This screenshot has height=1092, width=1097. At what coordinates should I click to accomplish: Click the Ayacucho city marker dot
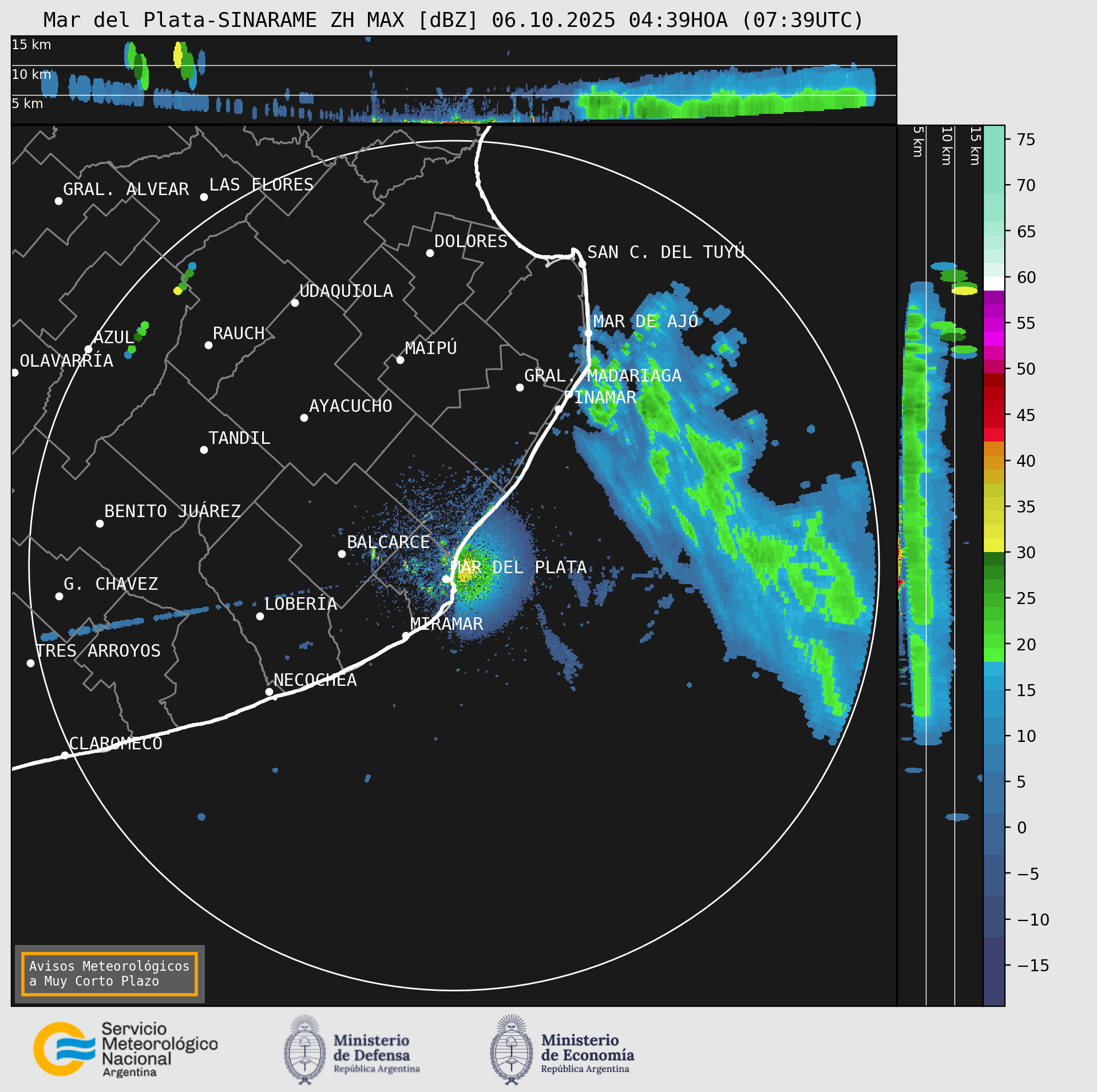click(x=304, y=418)
